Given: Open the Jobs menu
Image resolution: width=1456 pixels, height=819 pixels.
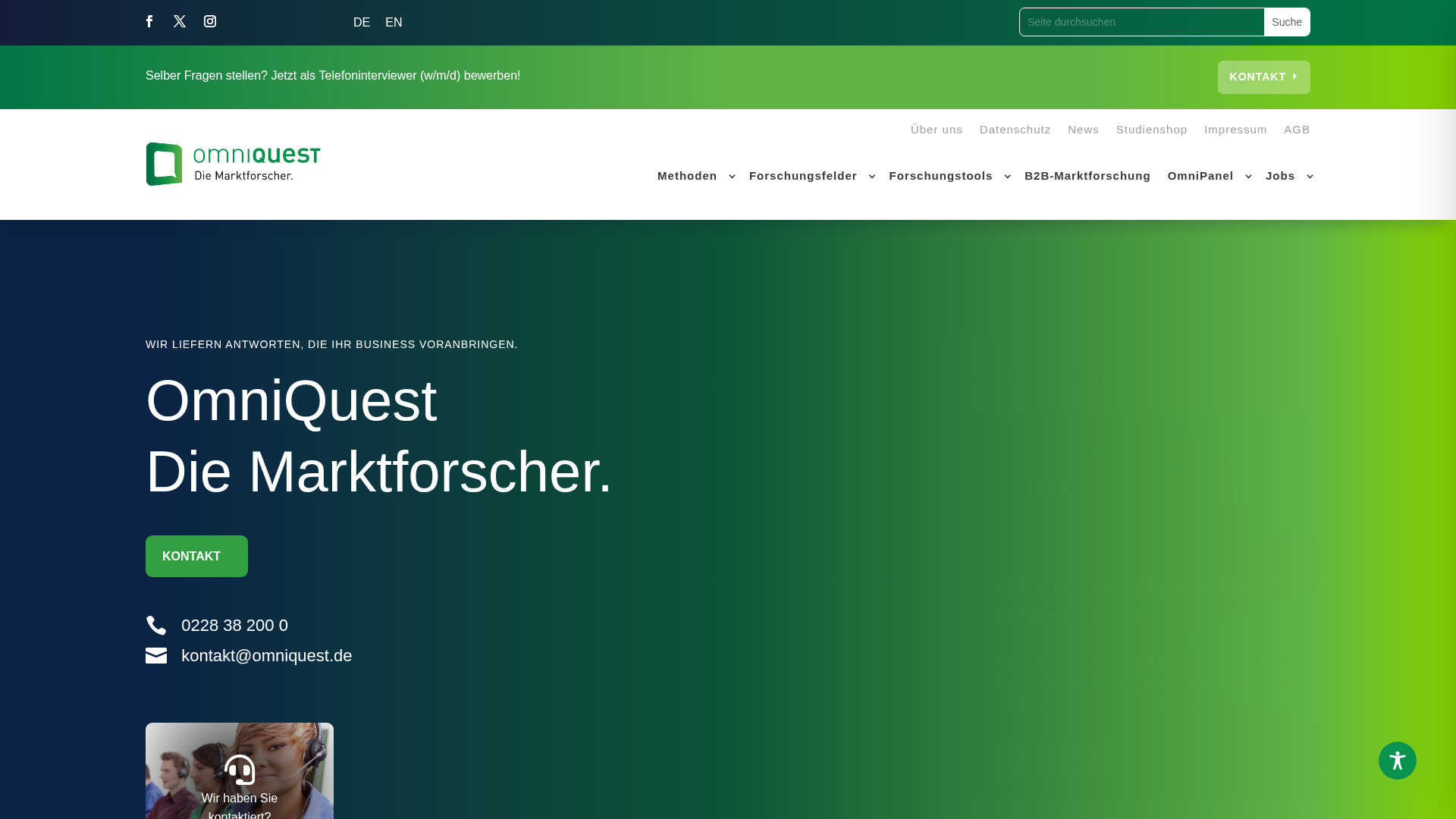Looking at the screenshot, I should coord(1280,176).
